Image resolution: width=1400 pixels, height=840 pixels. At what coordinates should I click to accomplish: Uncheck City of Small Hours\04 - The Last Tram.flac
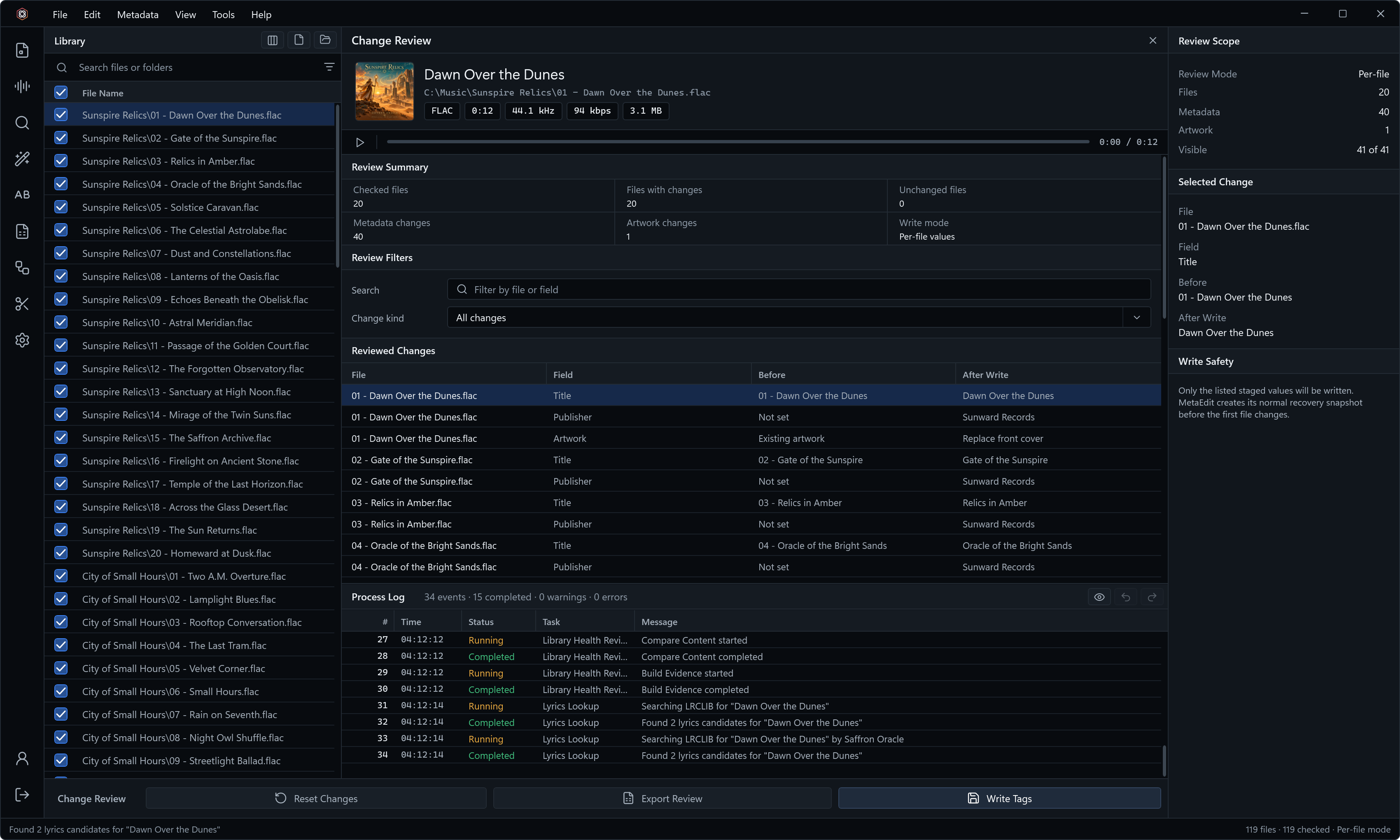[61, 645]
